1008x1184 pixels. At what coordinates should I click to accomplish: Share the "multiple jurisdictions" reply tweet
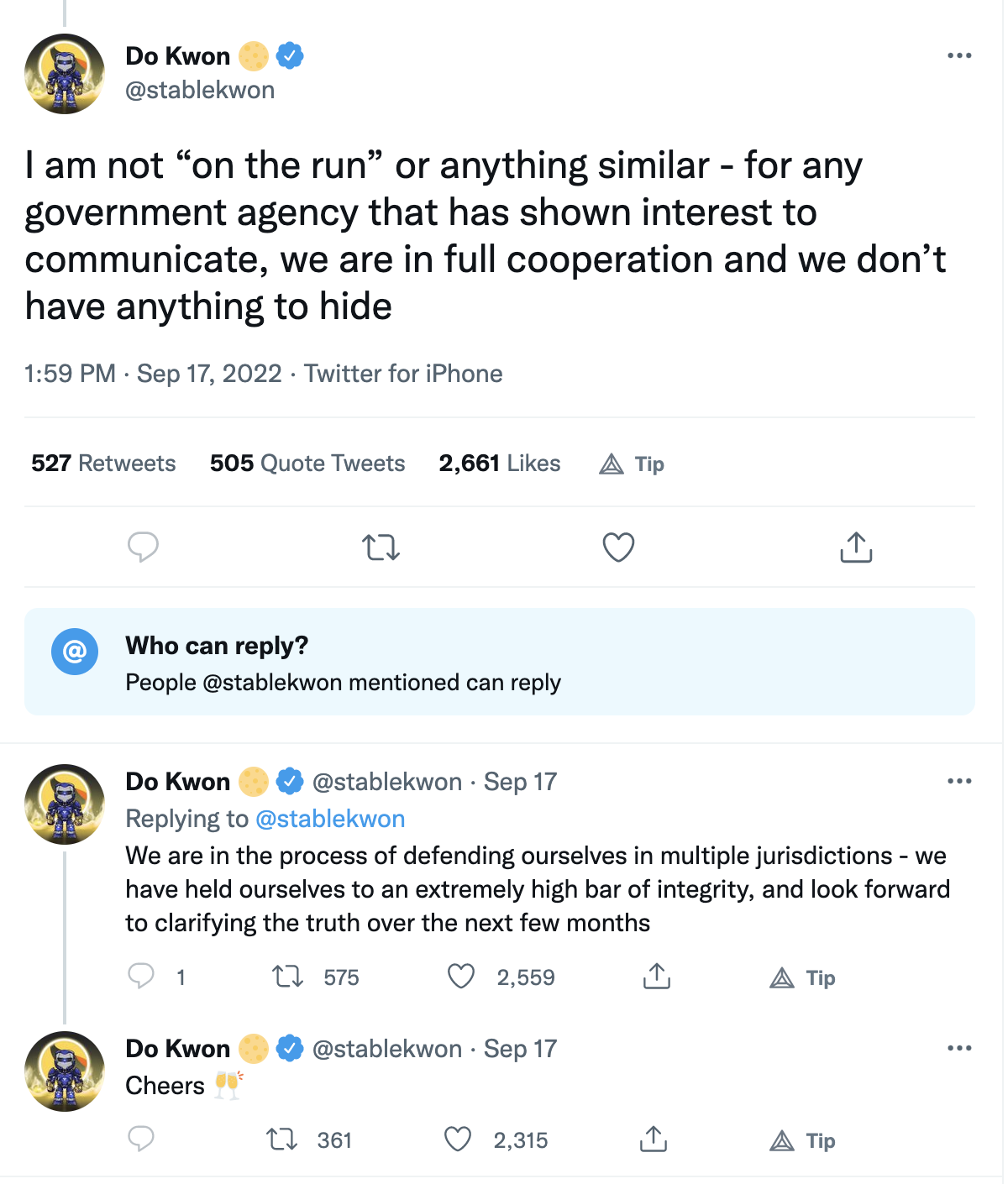pos(657,977)
